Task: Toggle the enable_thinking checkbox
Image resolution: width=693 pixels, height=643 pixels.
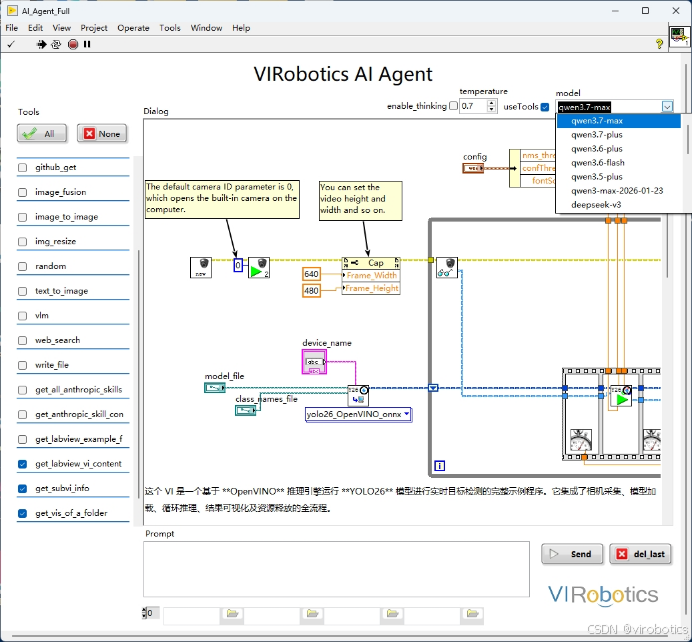Action: click(x=453, y=106)
